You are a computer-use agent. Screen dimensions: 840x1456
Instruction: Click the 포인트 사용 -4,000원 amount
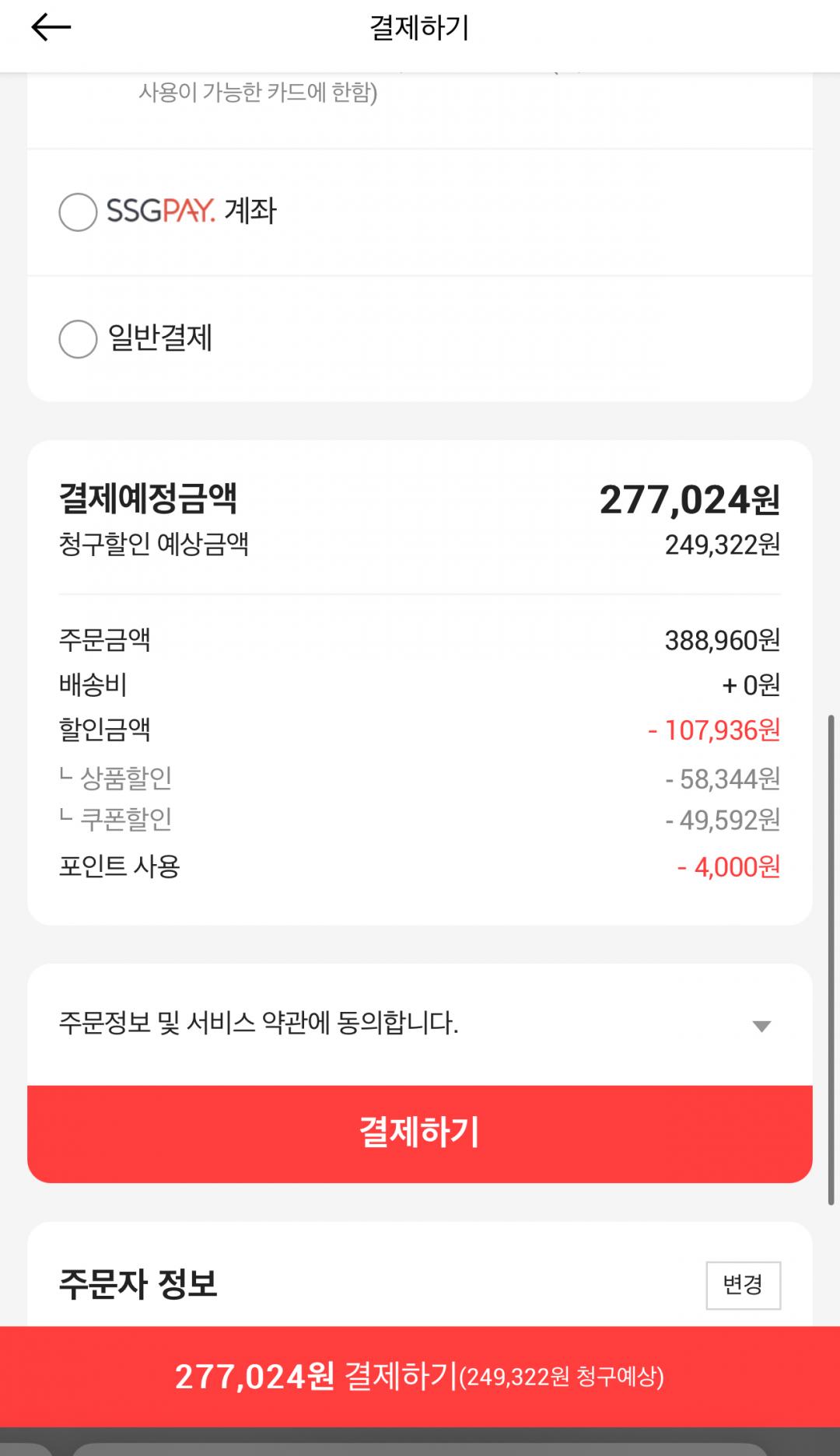pos(729,866)
